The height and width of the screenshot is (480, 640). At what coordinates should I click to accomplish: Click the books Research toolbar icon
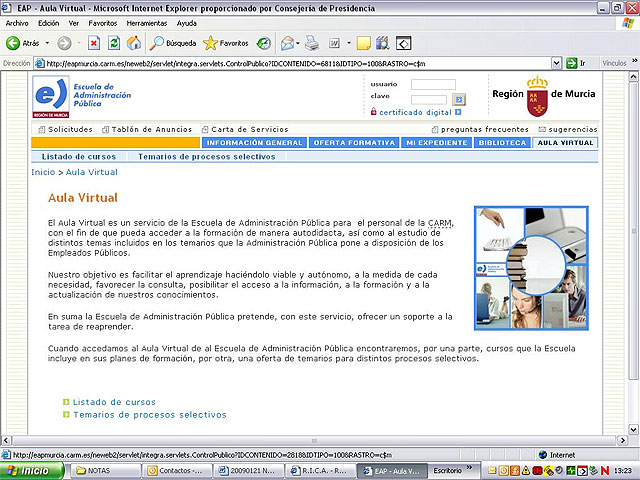(x=383, y=43)
